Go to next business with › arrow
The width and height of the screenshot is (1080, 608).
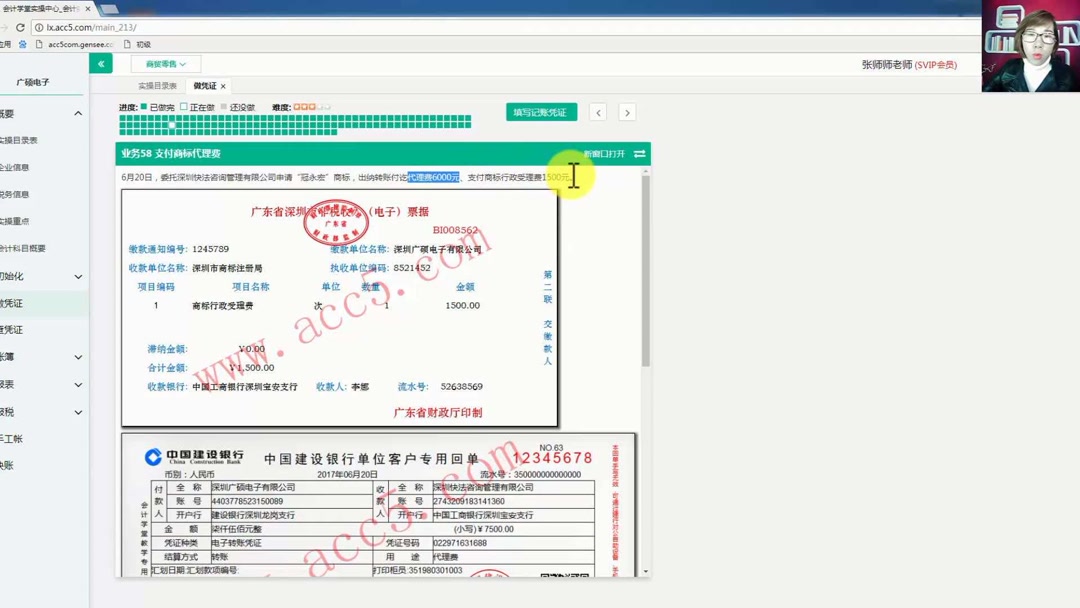click(x=627, y=112)
